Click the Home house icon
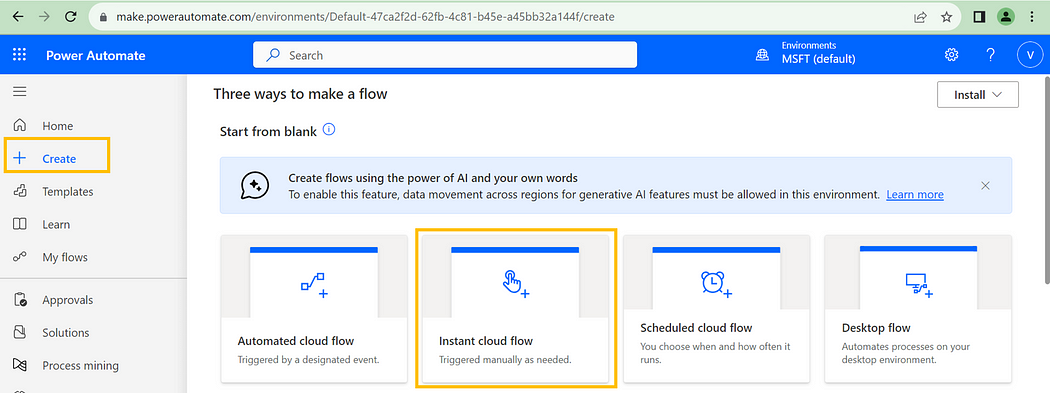The image size is (1050, 393). (20, 125)
